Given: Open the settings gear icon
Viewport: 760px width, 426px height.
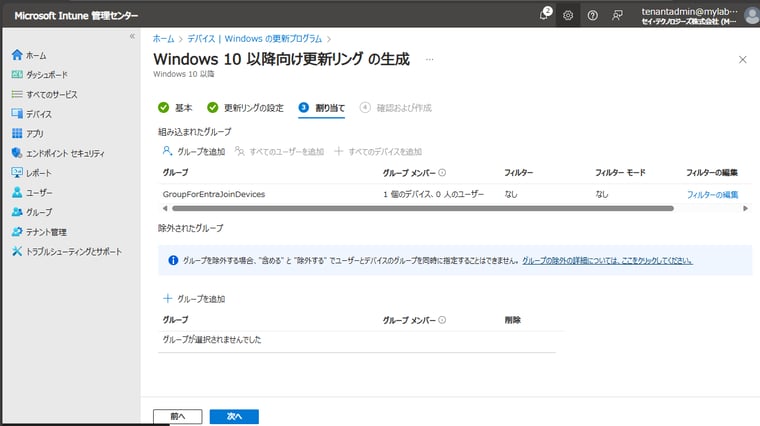Looking at the screenshot, I should [568, 16].
